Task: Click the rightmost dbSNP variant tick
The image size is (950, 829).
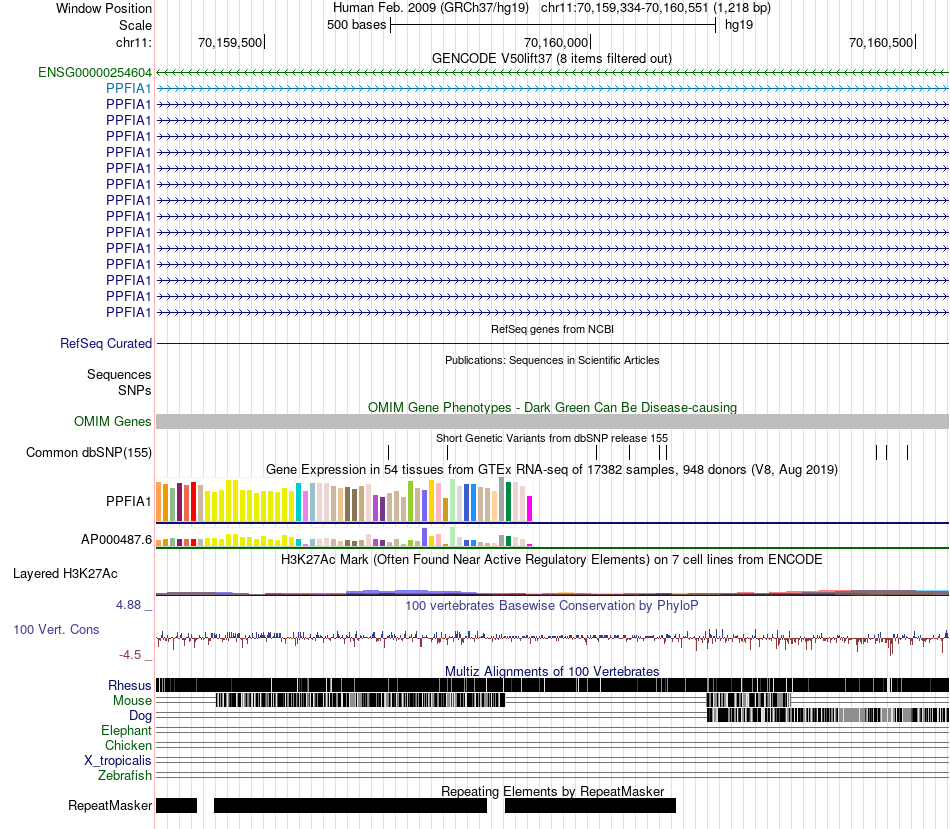Action: pos(908,452)
